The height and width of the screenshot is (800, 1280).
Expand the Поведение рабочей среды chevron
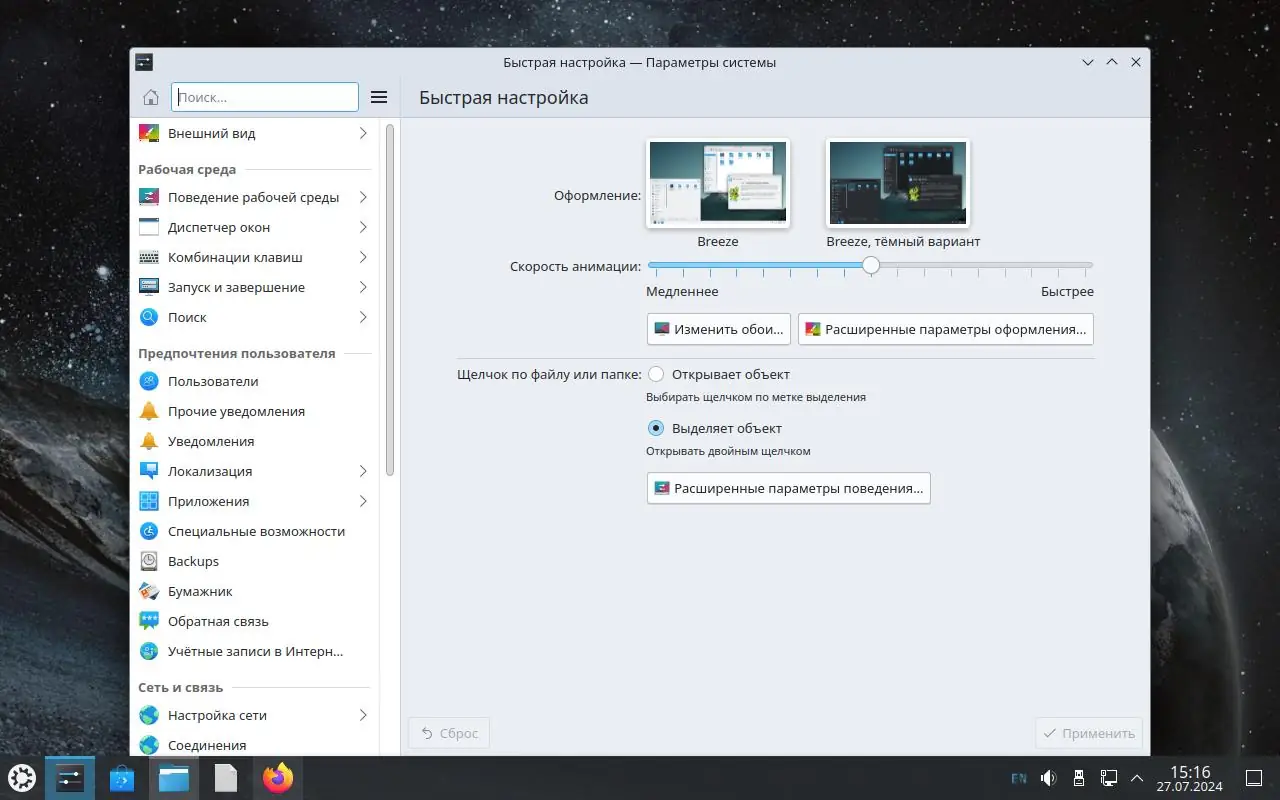point(363,197)
